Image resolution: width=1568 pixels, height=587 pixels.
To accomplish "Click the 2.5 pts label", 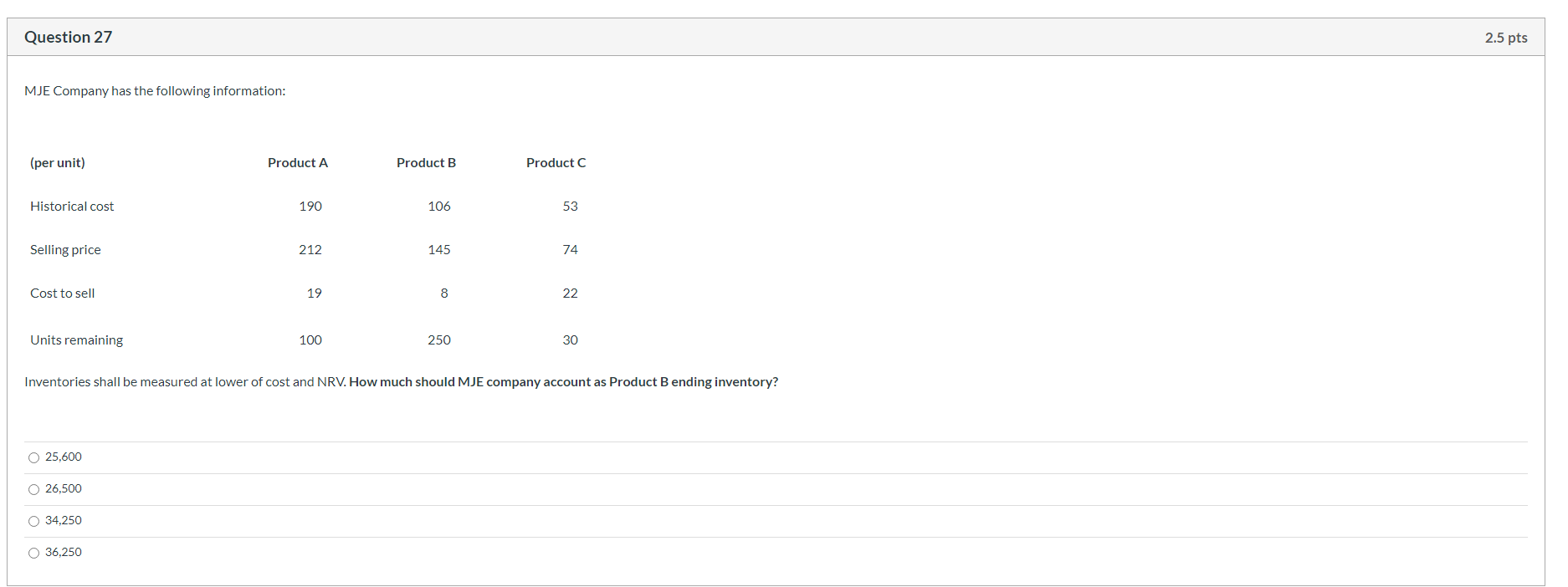I will [1505, 37].
